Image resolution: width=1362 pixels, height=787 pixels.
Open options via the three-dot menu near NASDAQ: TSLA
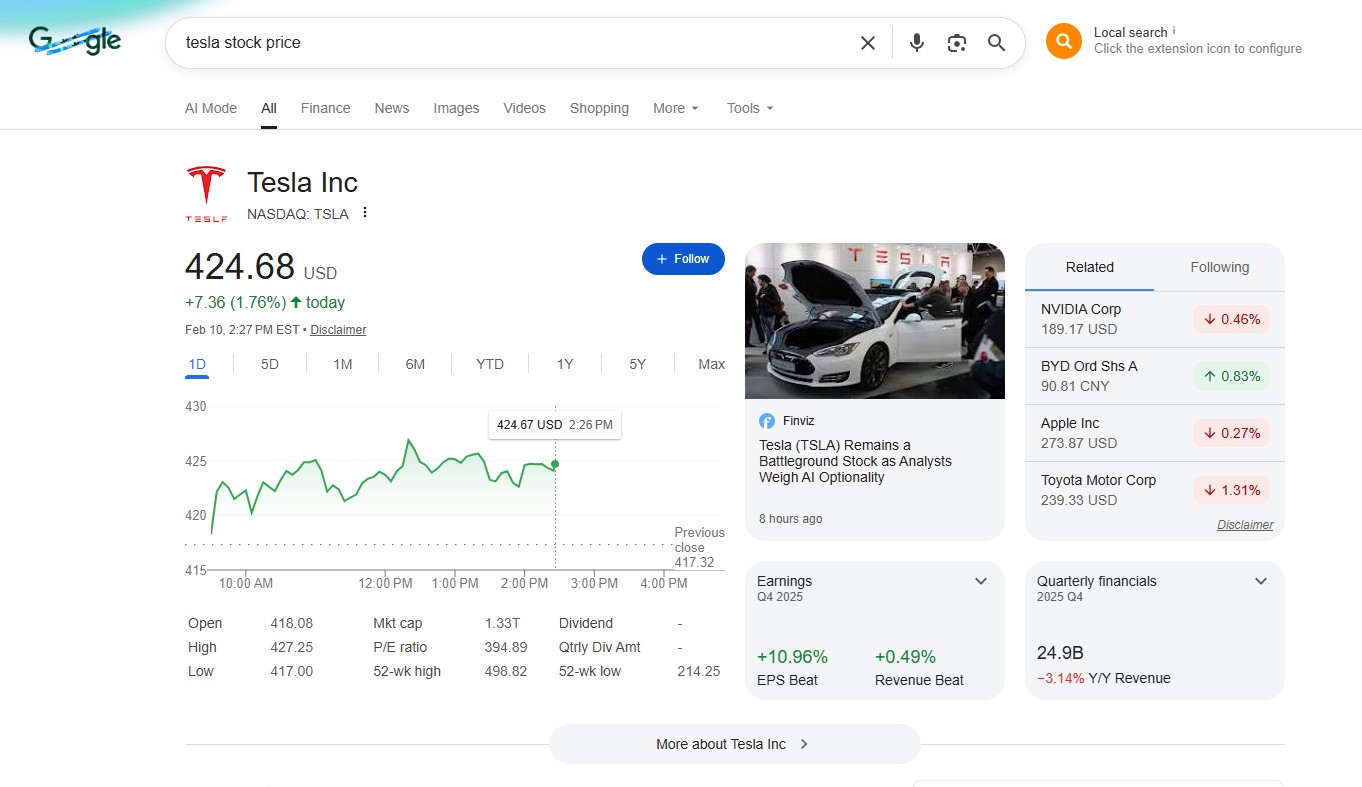(365, 213)
